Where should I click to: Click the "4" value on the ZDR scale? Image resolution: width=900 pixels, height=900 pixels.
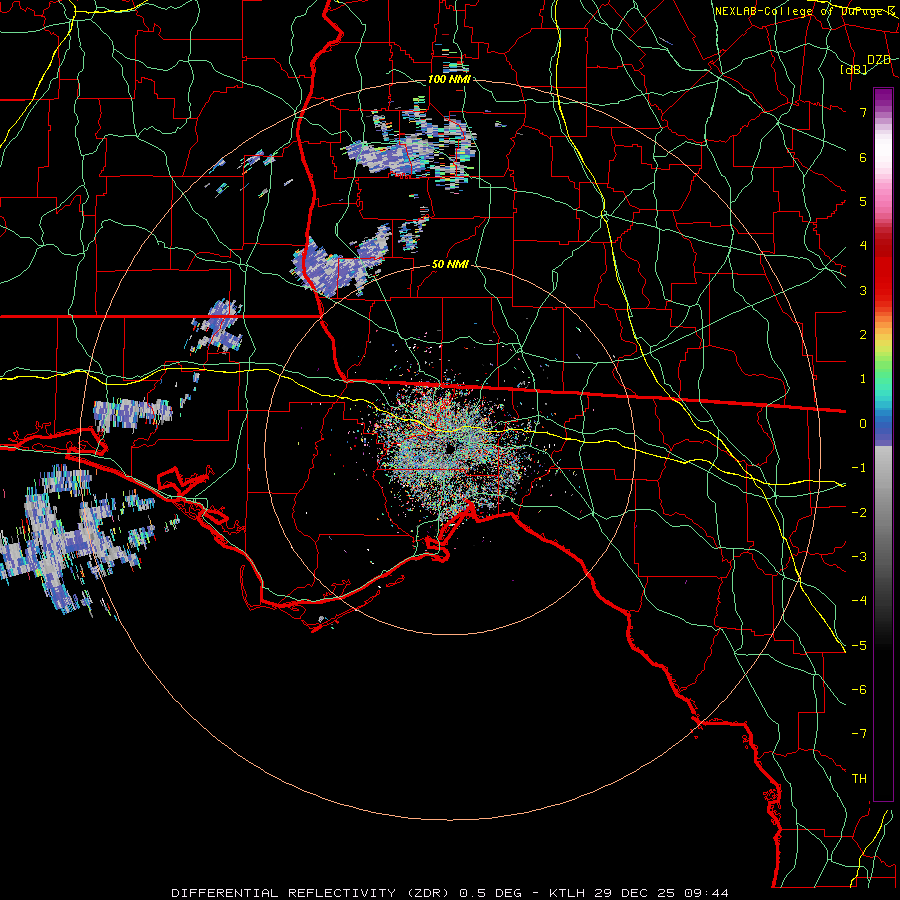[863, 246]
